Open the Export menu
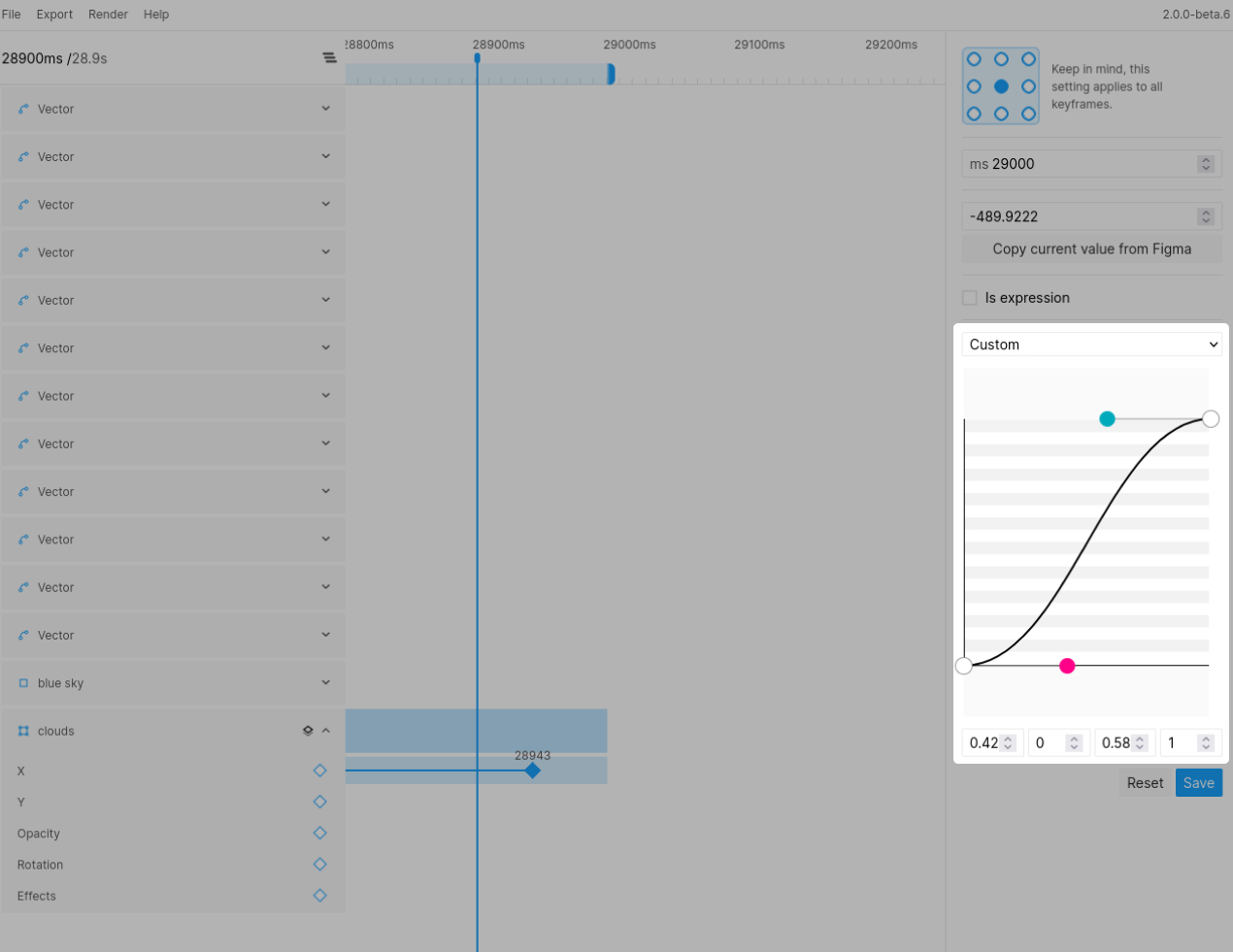The height and width of the screenshot is (952, 1233). [54, 15]
